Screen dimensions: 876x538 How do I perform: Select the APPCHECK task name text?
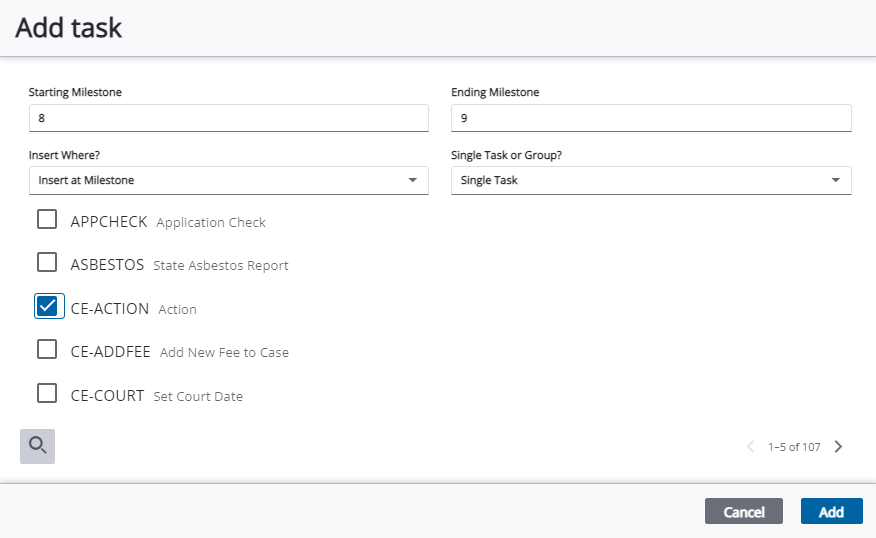pos(109,222)
